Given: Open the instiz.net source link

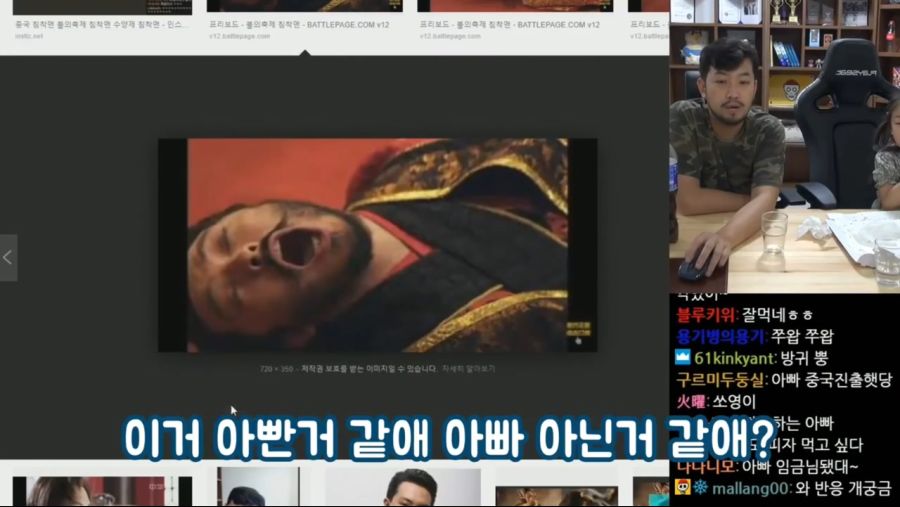Looking at the screenshot, I should (x=30, y=36).
